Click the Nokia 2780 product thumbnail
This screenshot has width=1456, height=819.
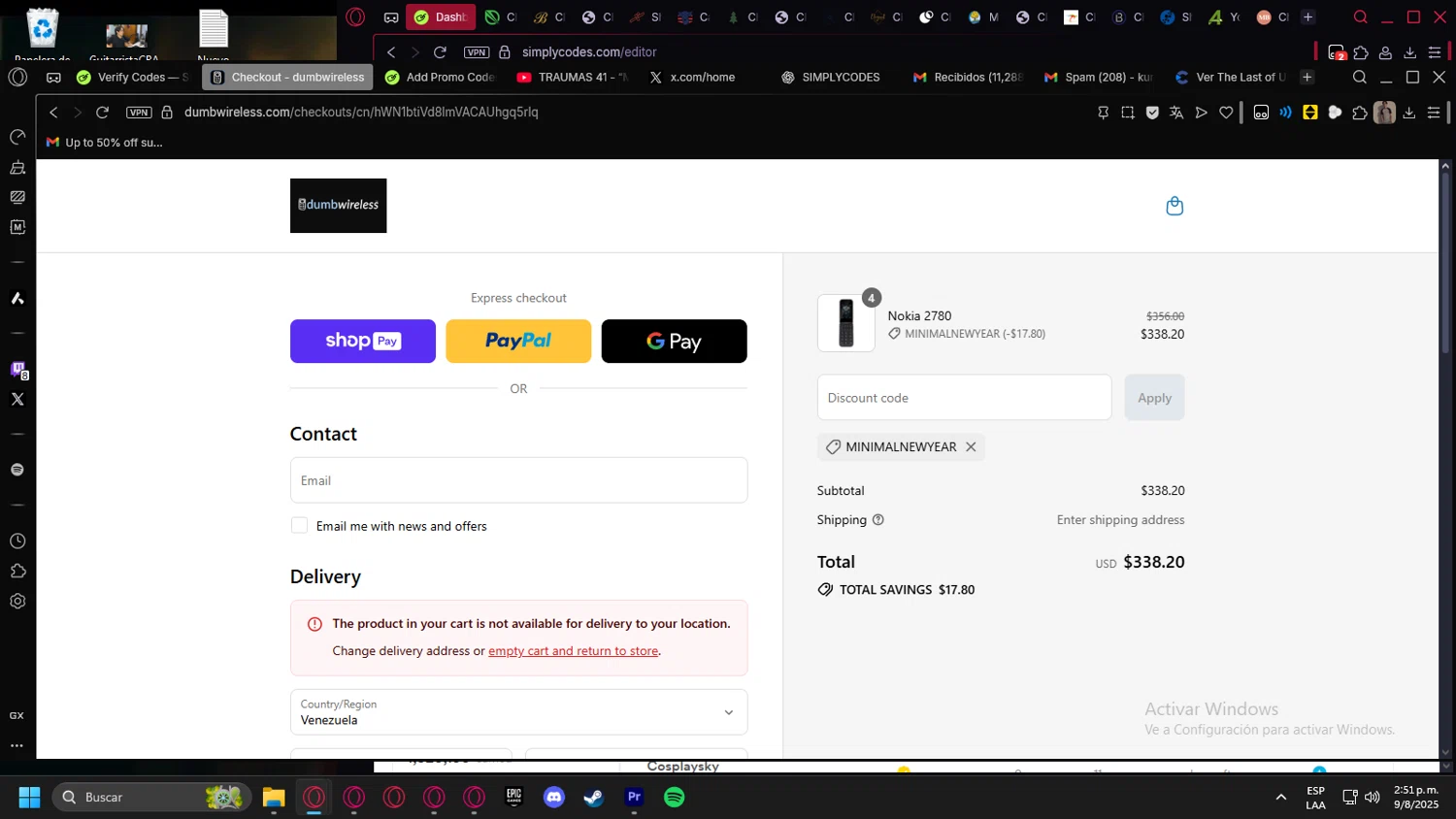[x=845, y=323]
